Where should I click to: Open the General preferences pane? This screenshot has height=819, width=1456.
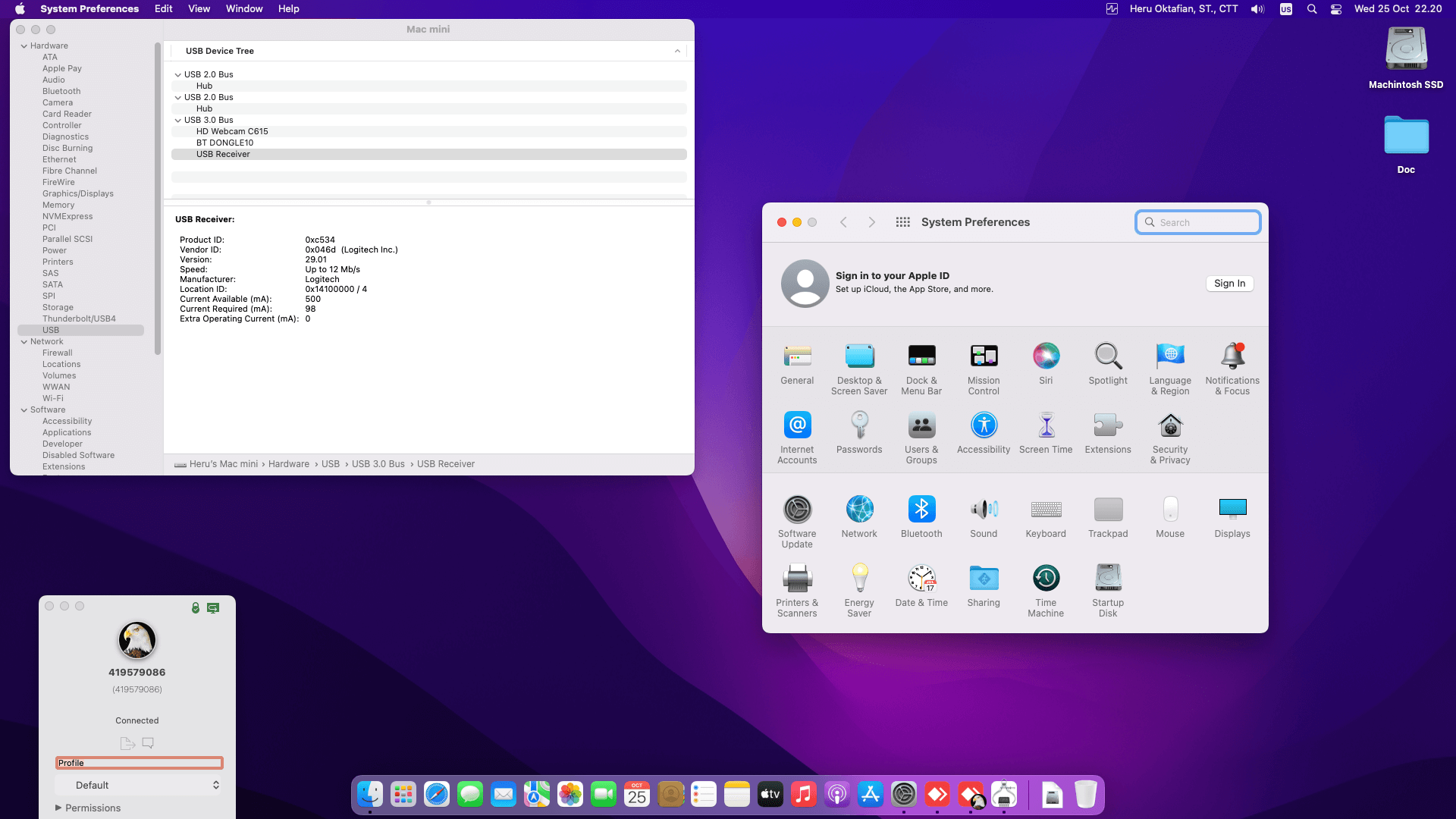tap(797, 364)
